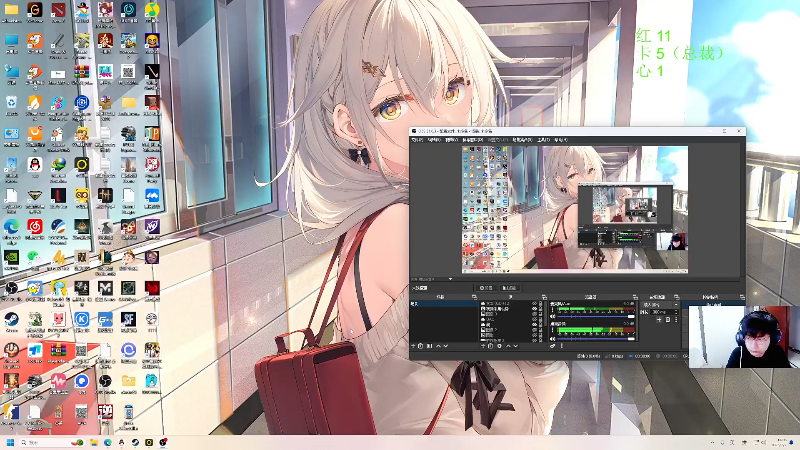This screenshot has height=450, width=800.
Task: Select the NVIDIA desktop icon
Action: click(x=11, y=260)
